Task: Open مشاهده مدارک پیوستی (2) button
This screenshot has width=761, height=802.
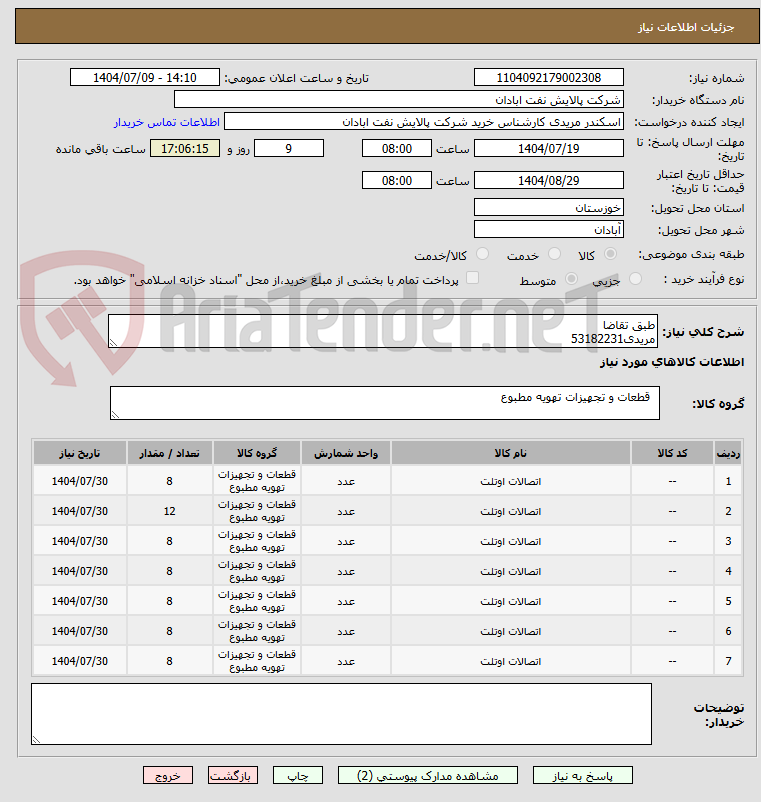Action: point(428,775)
